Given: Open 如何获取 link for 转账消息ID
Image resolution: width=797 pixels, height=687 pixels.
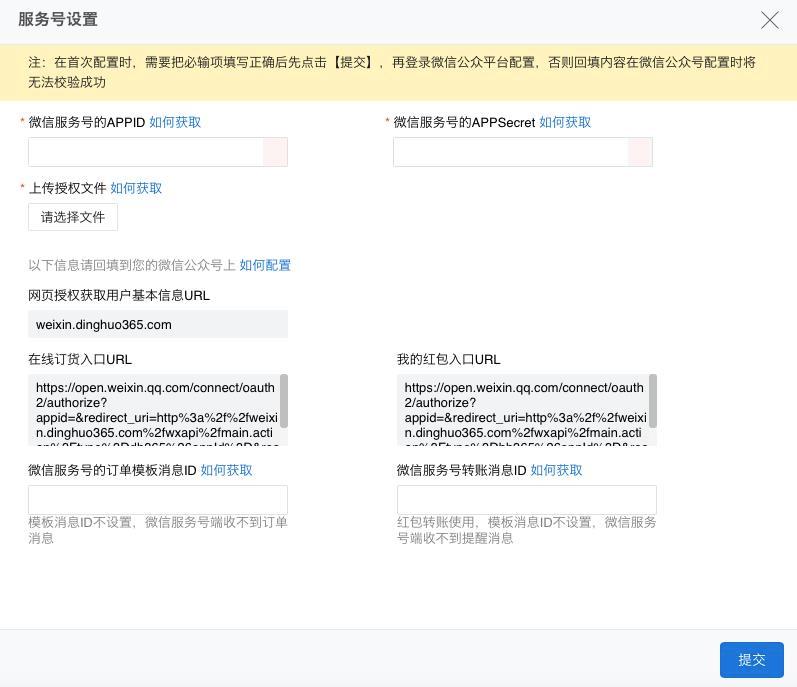Looking at the screenshot, I should pyautogui.click(x=556, y=470).
